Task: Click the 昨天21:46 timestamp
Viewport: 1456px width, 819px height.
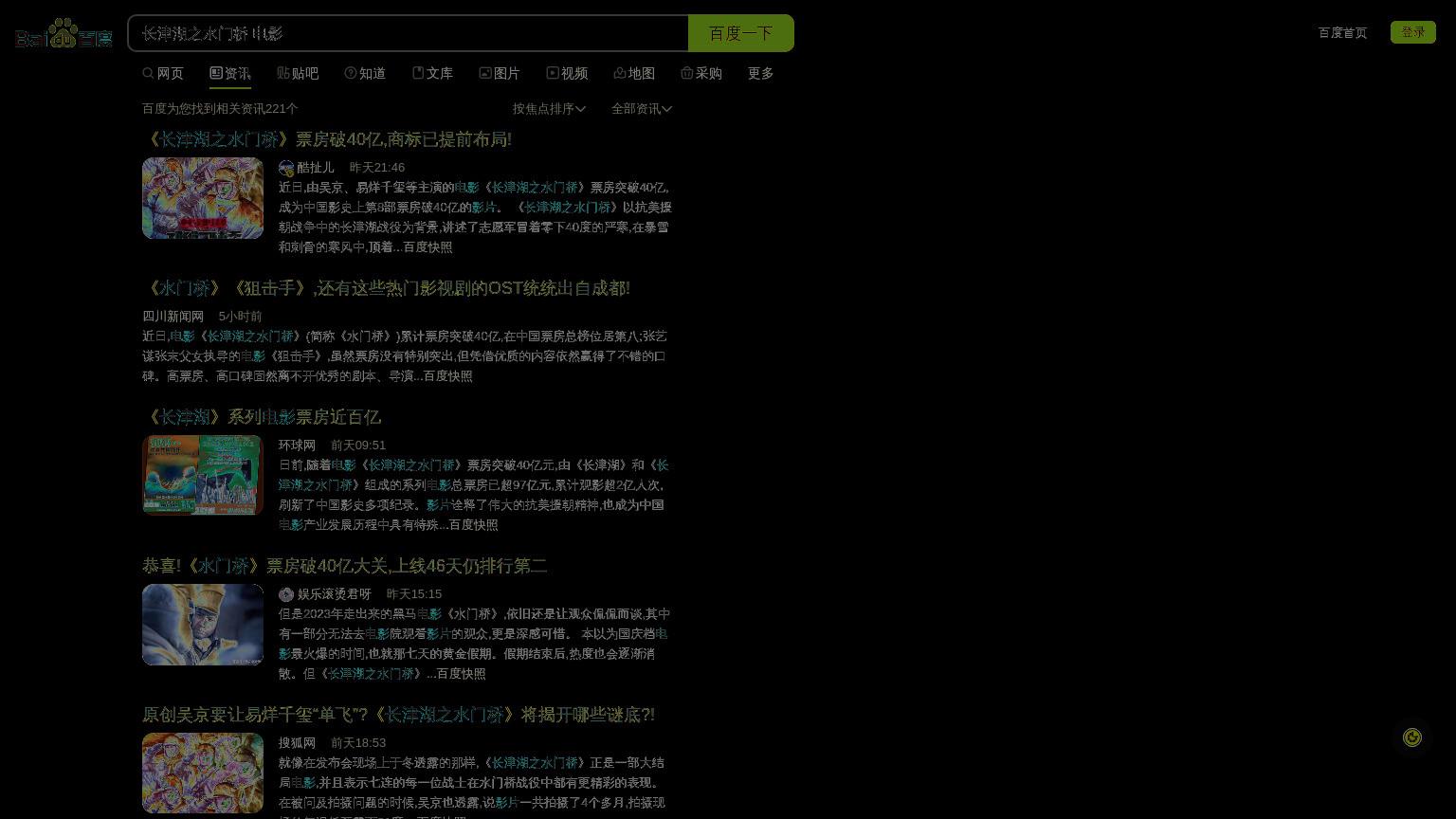Action: coord(377,168)
